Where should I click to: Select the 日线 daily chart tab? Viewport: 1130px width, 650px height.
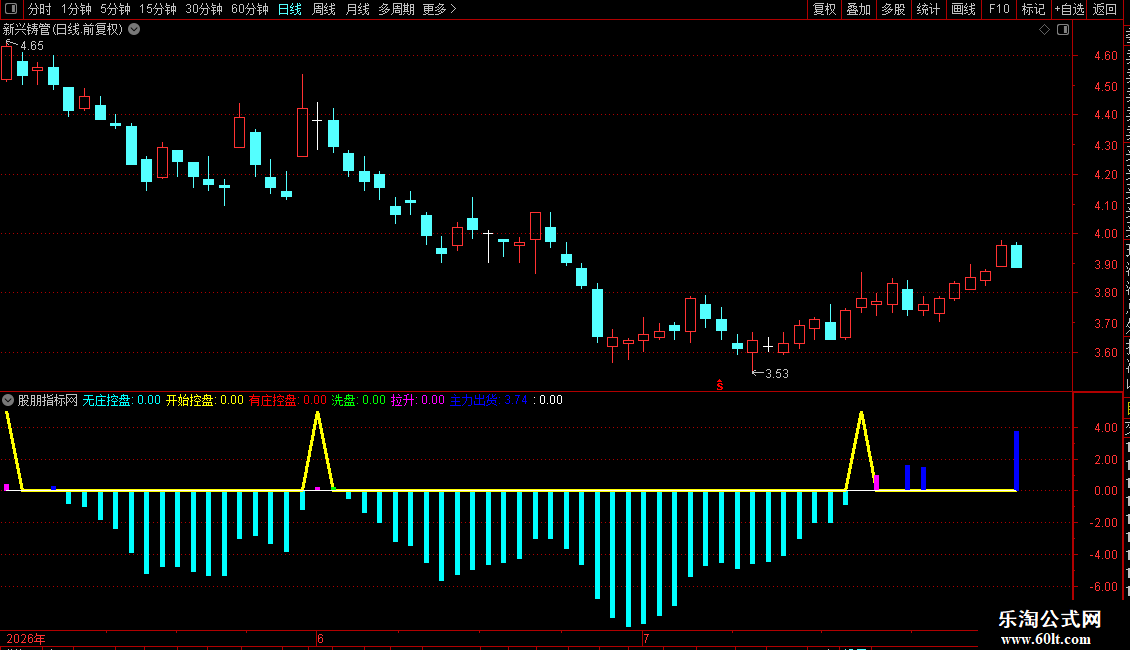click(290, 9)
